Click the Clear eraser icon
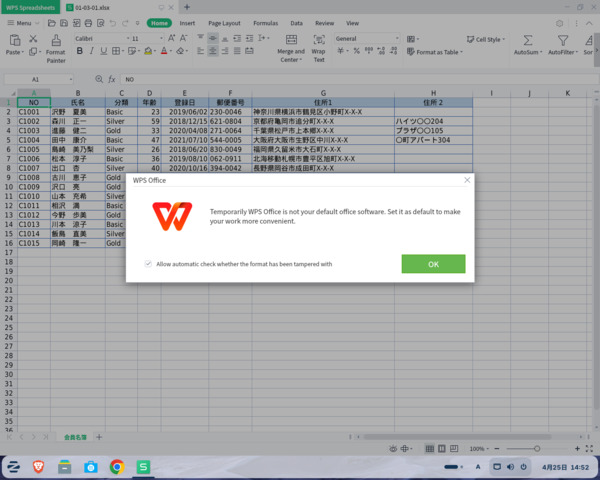This screenshot has width=600, height=480. pyautogui.click(x=180, y=51)
